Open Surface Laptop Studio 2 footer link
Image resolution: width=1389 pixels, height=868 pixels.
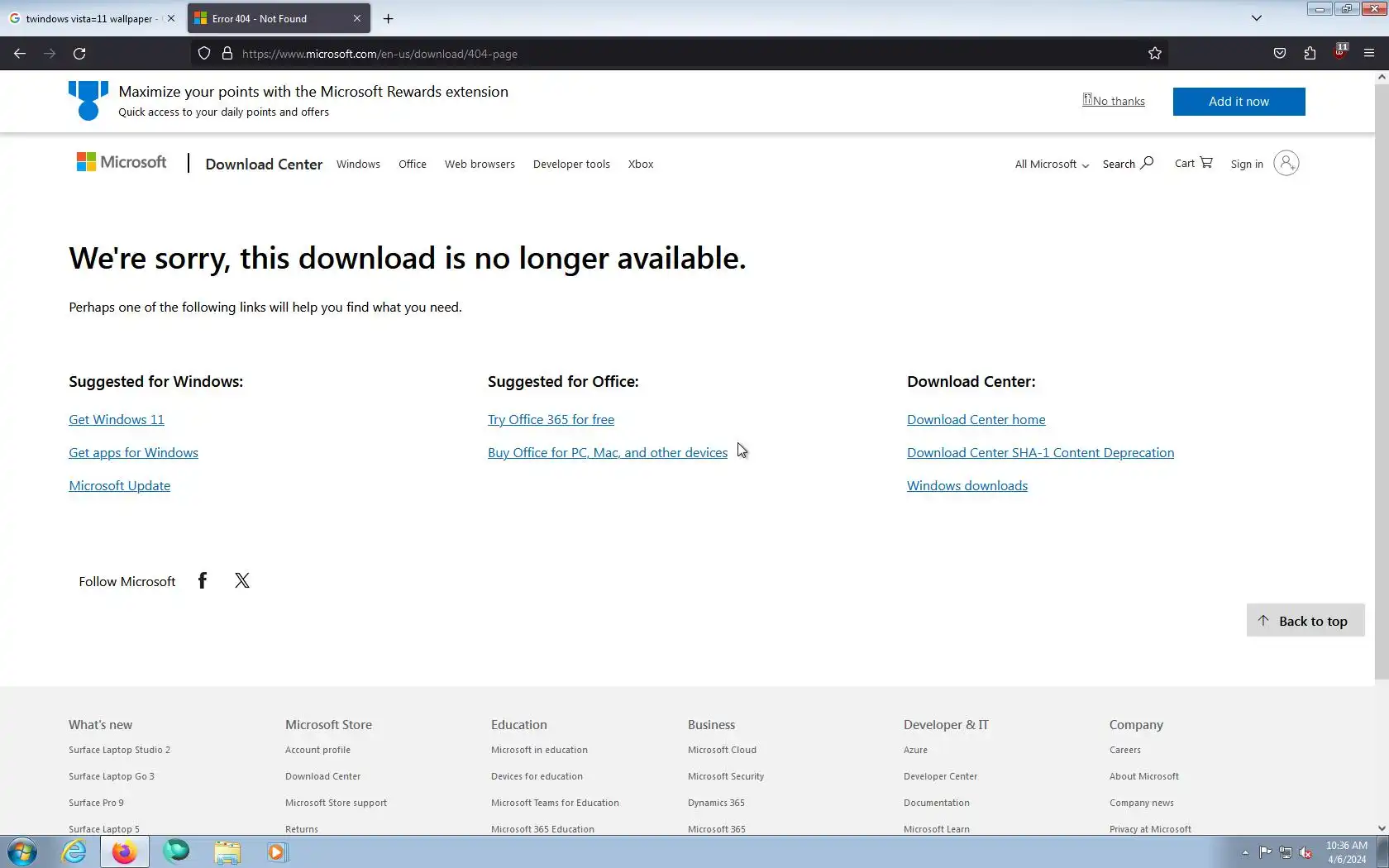pos(119,750)
